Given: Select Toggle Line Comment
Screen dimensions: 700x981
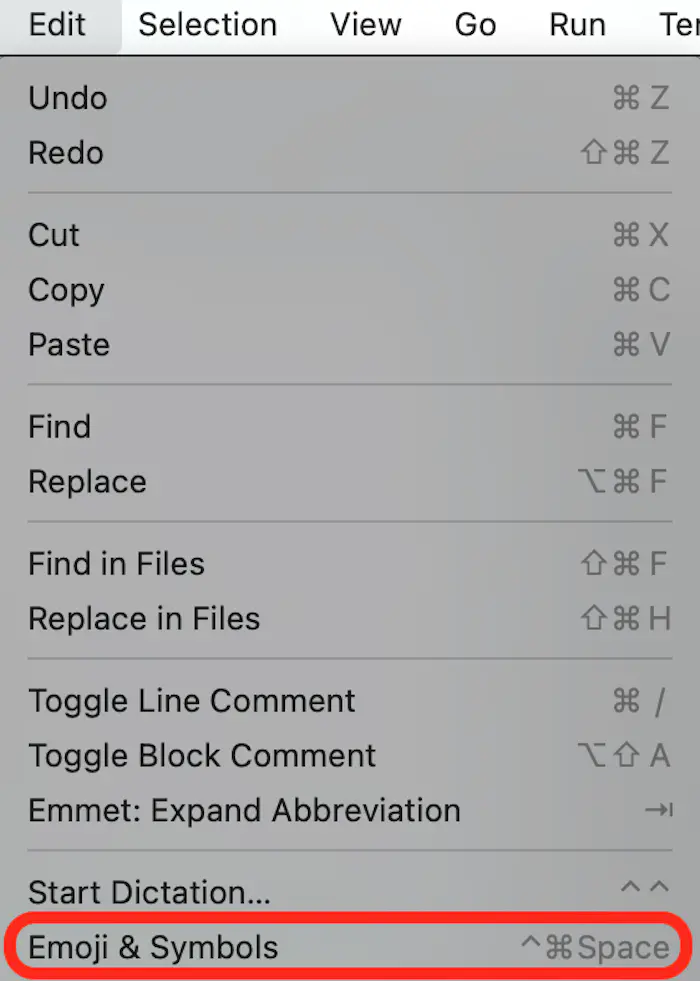Looking at the screenshot, I should [x=191, y=701].
